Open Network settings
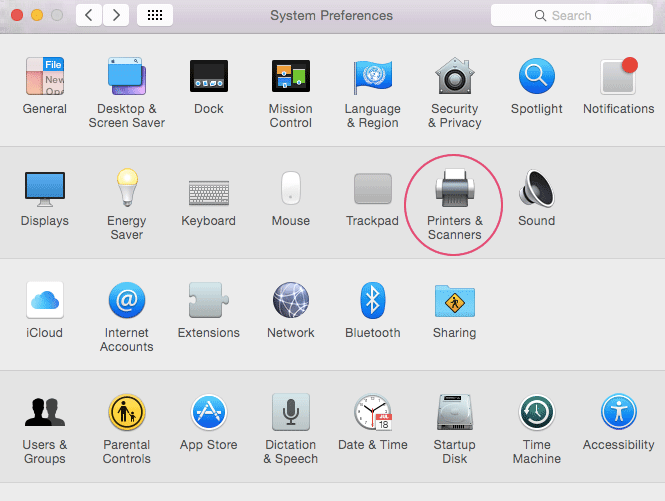 coord(290,301)
